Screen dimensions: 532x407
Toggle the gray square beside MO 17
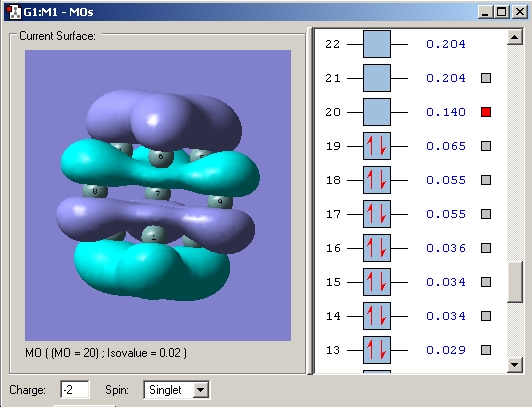(486, 214)
